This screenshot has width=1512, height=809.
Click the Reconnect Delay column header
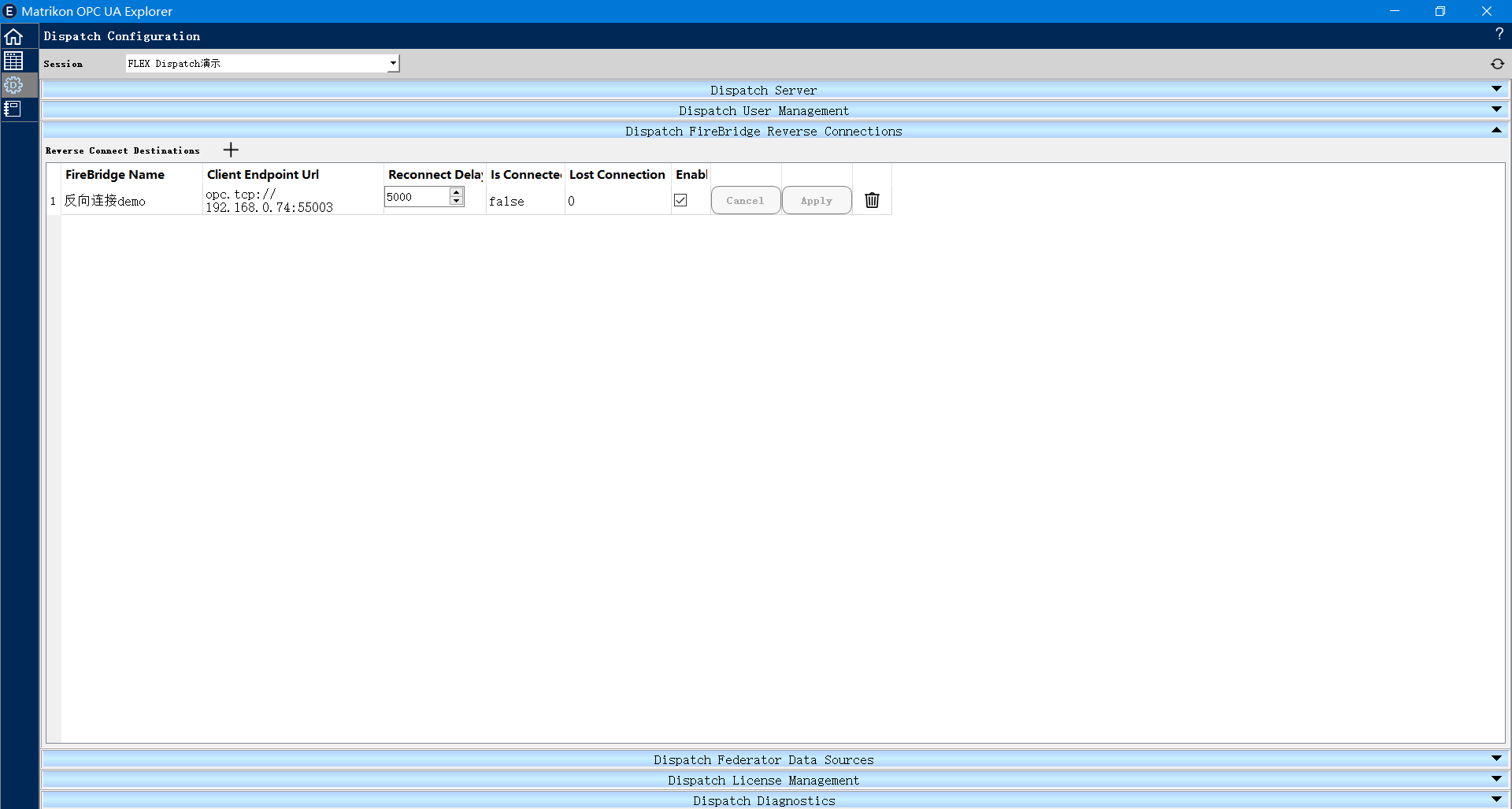point(435,175)
